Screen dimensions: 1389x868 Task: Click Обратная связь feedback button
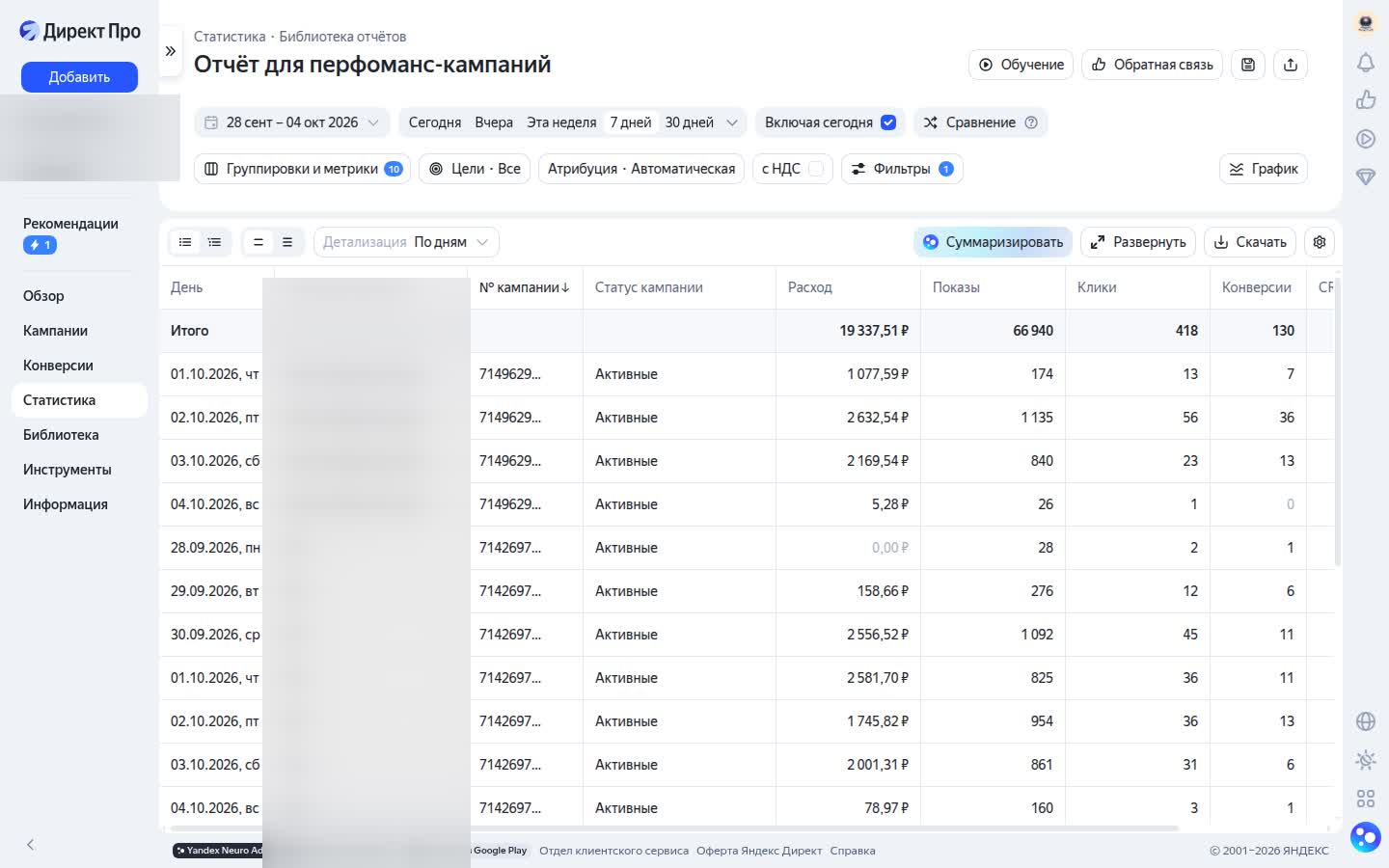point(1152,65)
